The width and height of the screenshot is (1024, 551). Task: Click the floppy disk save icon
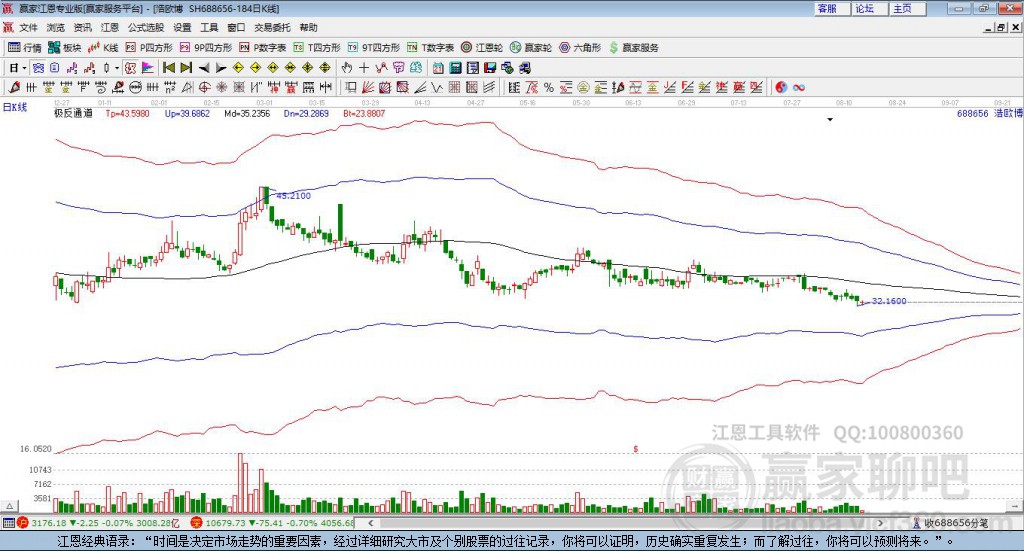pos(490,68)
